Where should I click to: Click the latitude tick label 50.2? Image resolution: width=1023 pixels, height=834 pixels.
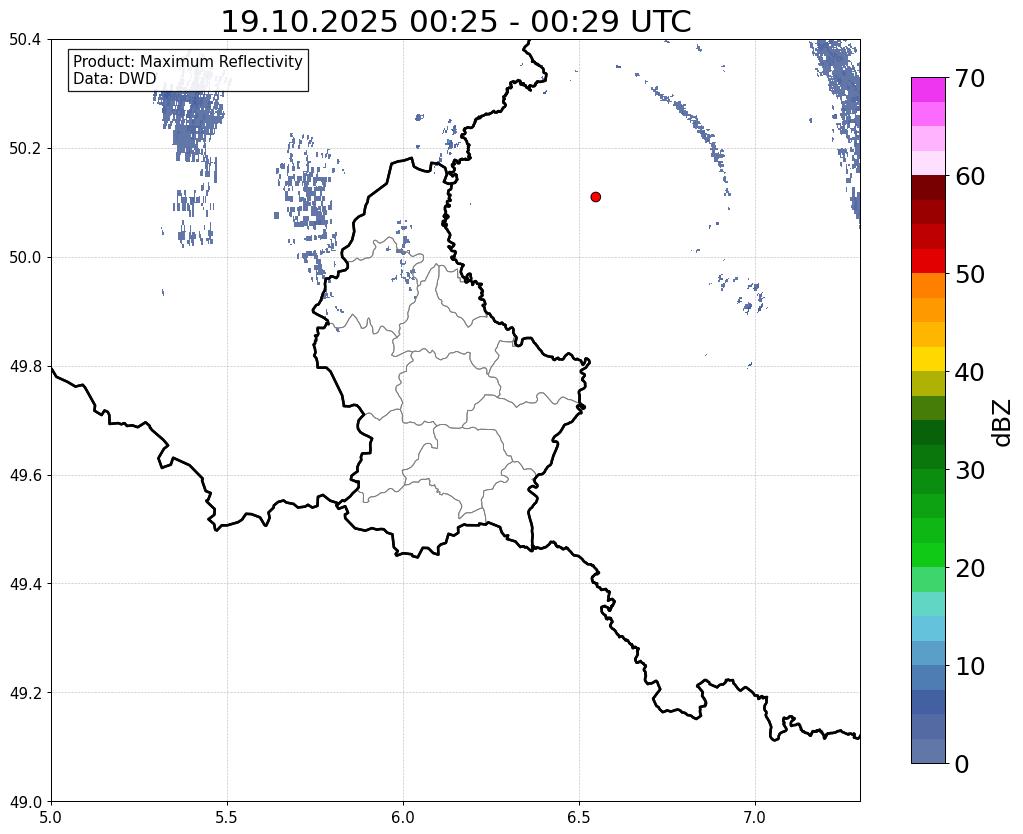pyautogui.click(x=25, y=149)
